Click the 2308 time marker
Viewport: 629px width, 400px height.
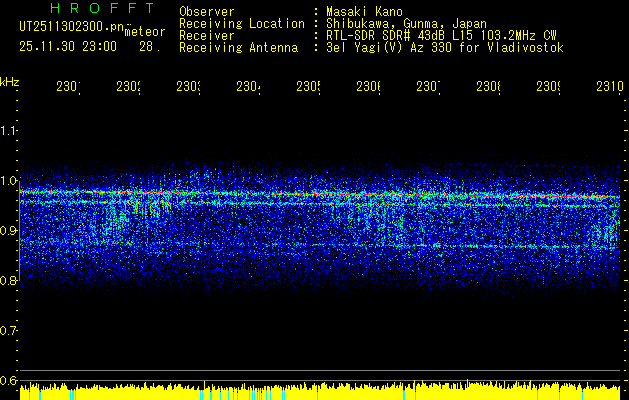(x=489, y=87)
